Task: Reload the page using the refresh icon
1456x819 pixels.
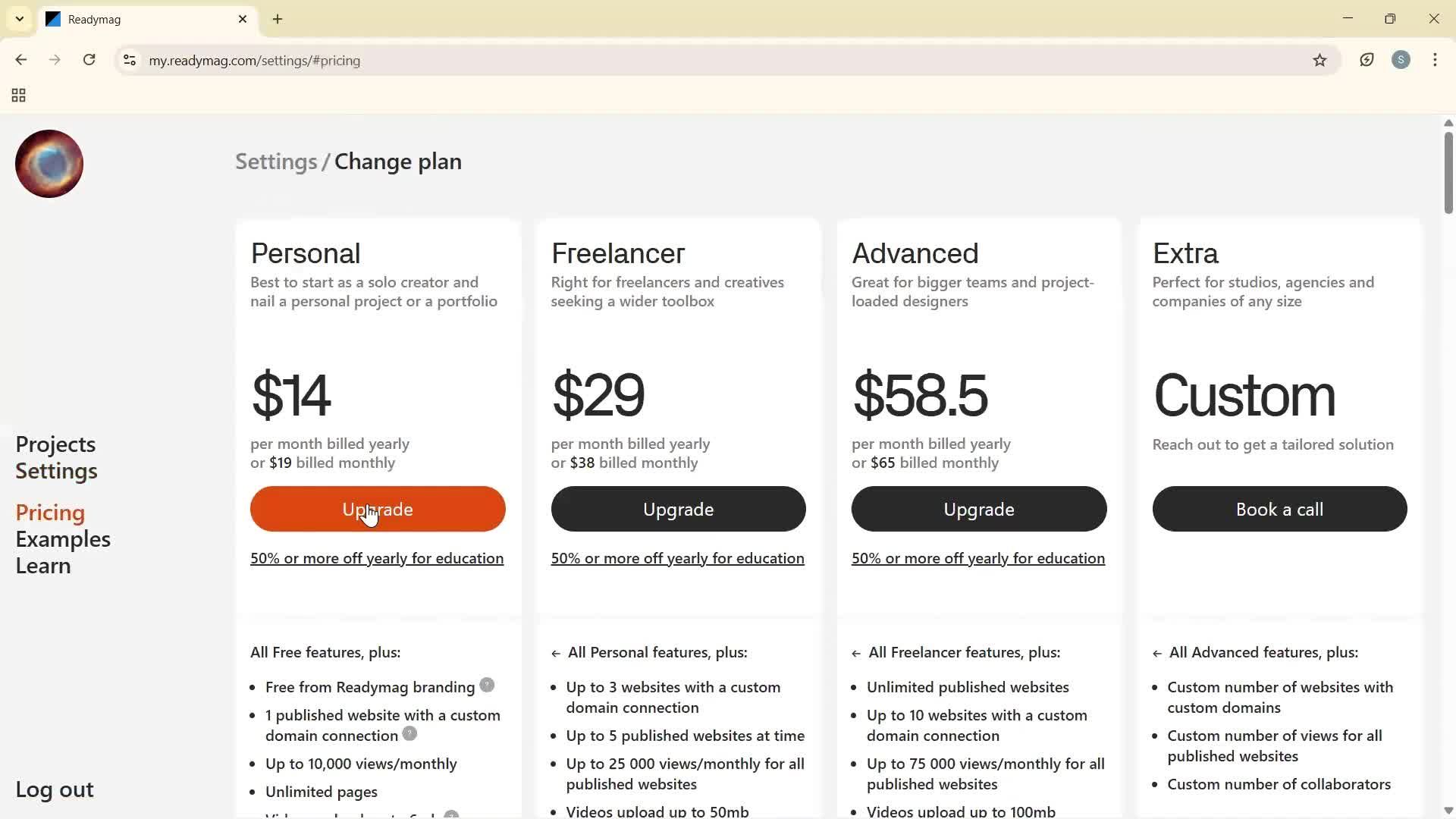Action: 89,60
